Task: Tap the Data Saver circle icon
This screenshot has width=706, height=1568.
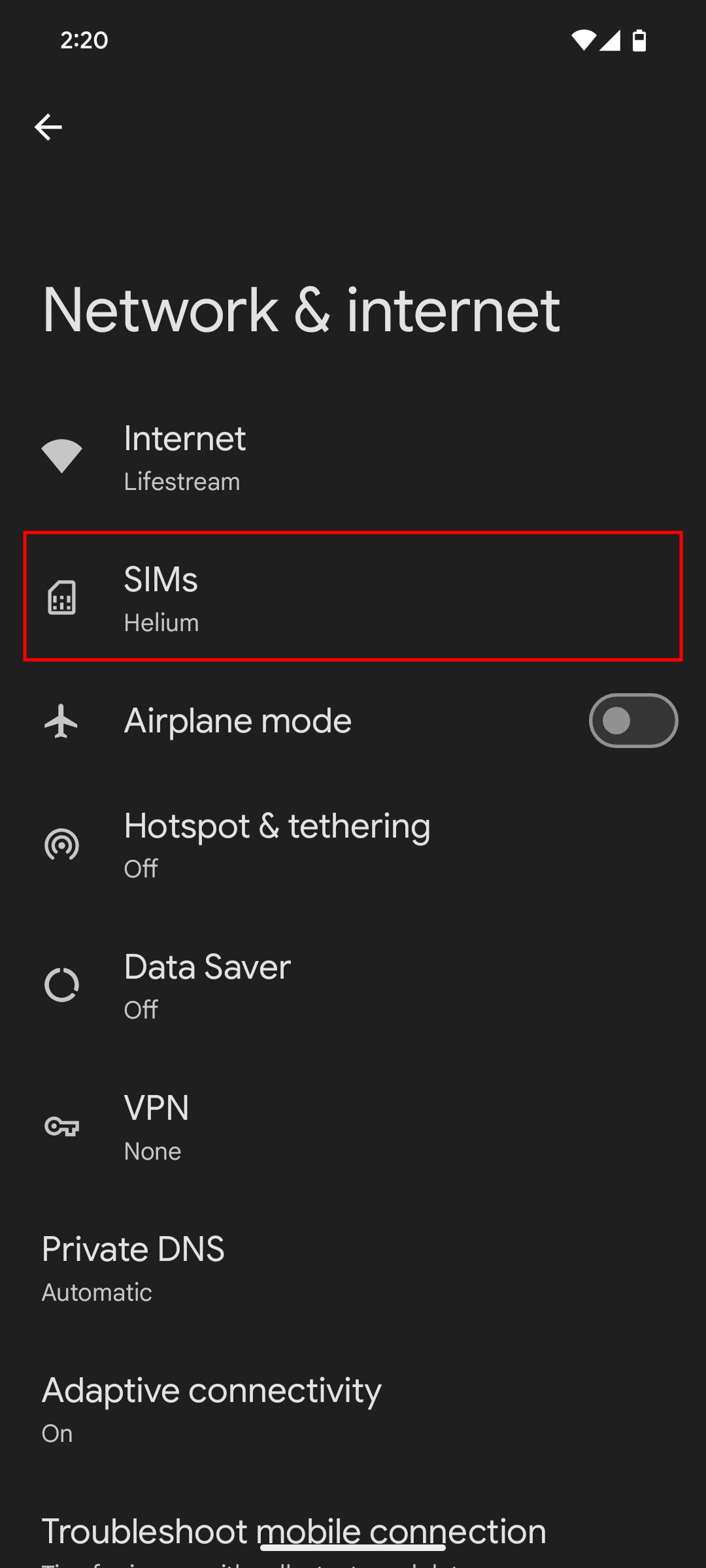Action: pos(61,985)
